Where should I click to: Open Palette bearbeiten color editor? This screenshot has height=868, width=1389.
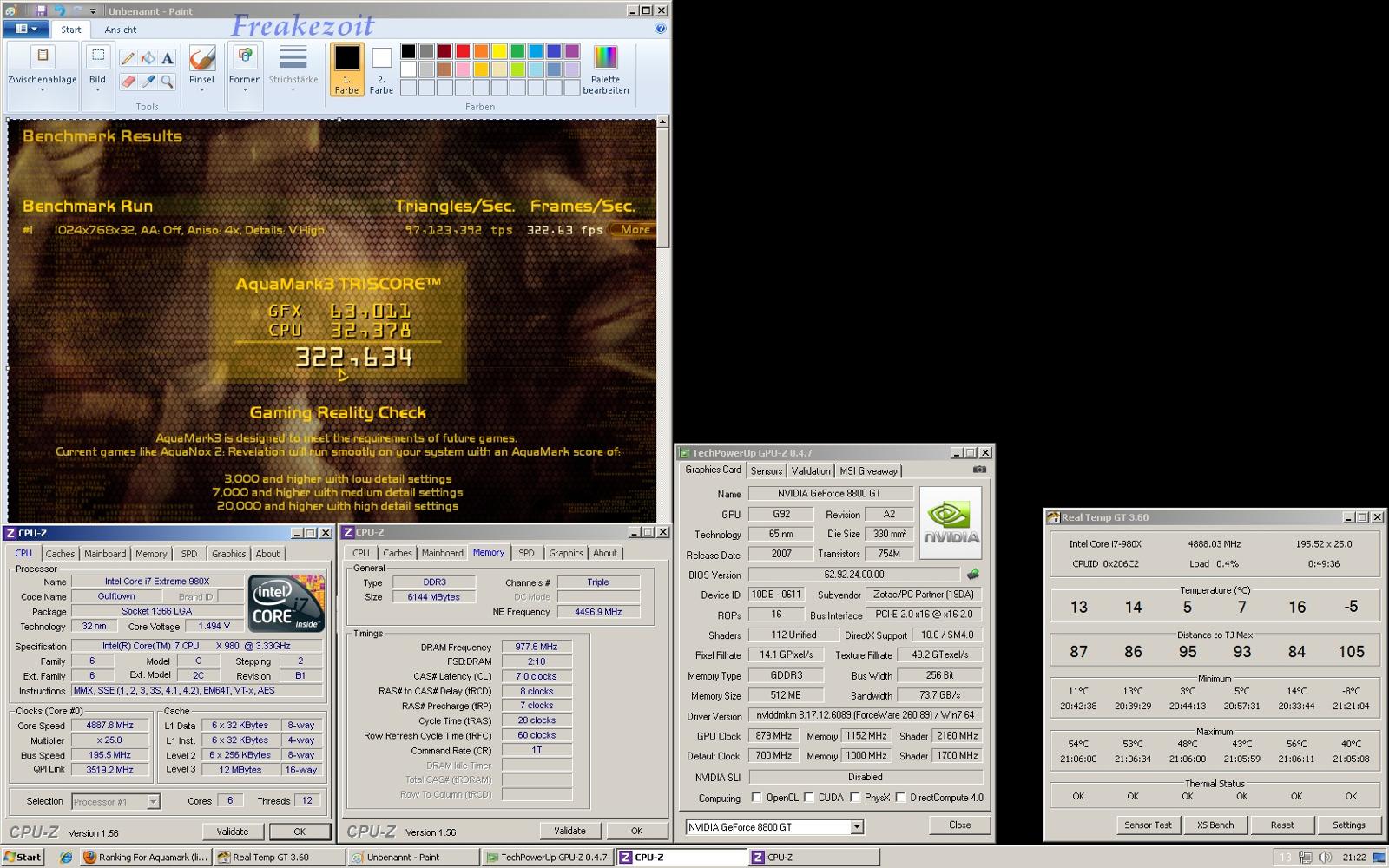click(605, 69)
